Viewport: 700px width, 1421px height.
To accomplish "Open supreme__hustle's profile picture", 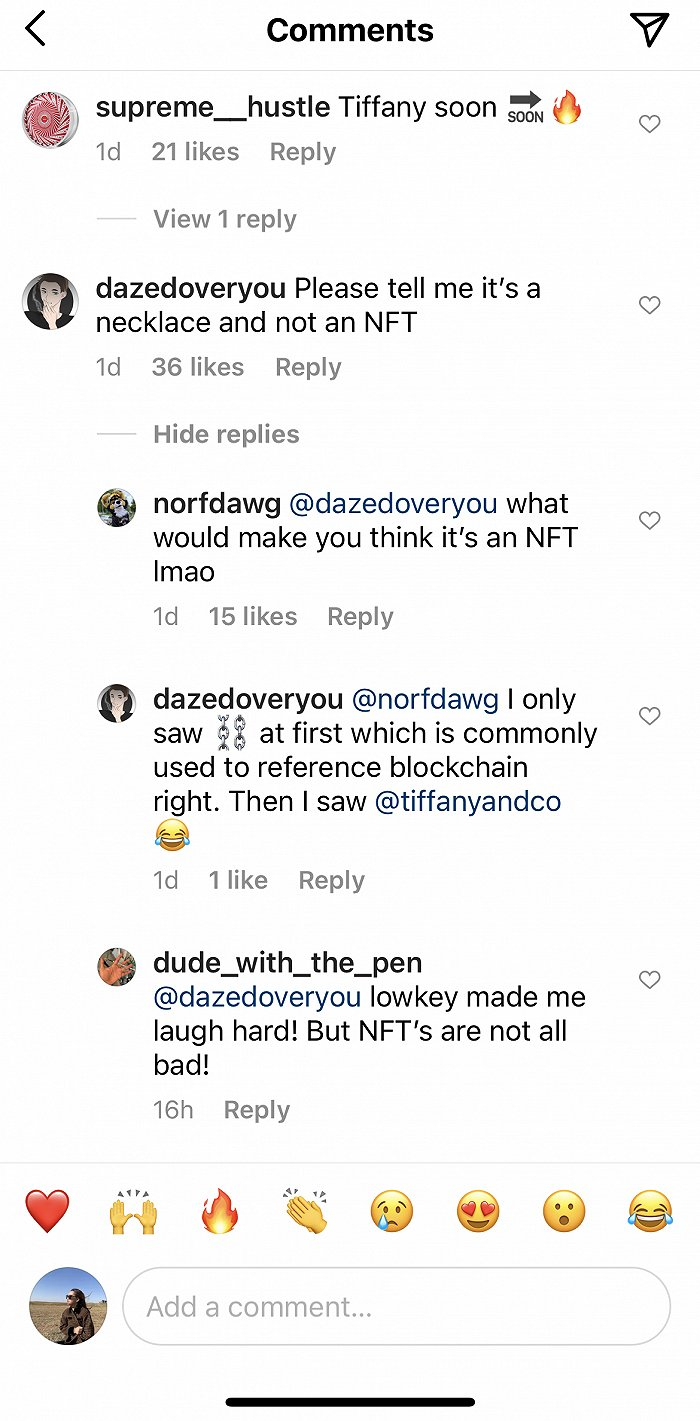I will (x=50, y=120).
